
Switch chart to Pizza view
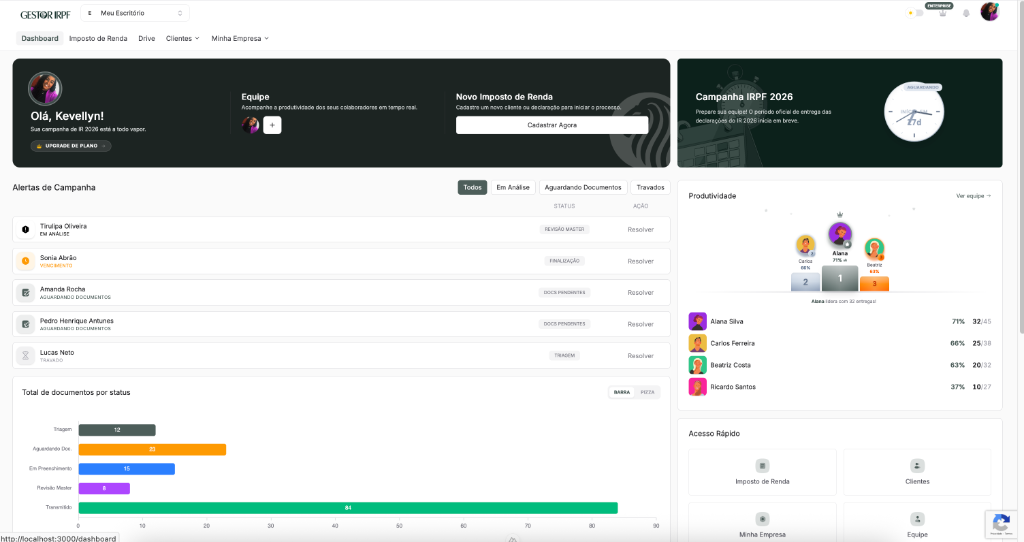tap(647, 392)
